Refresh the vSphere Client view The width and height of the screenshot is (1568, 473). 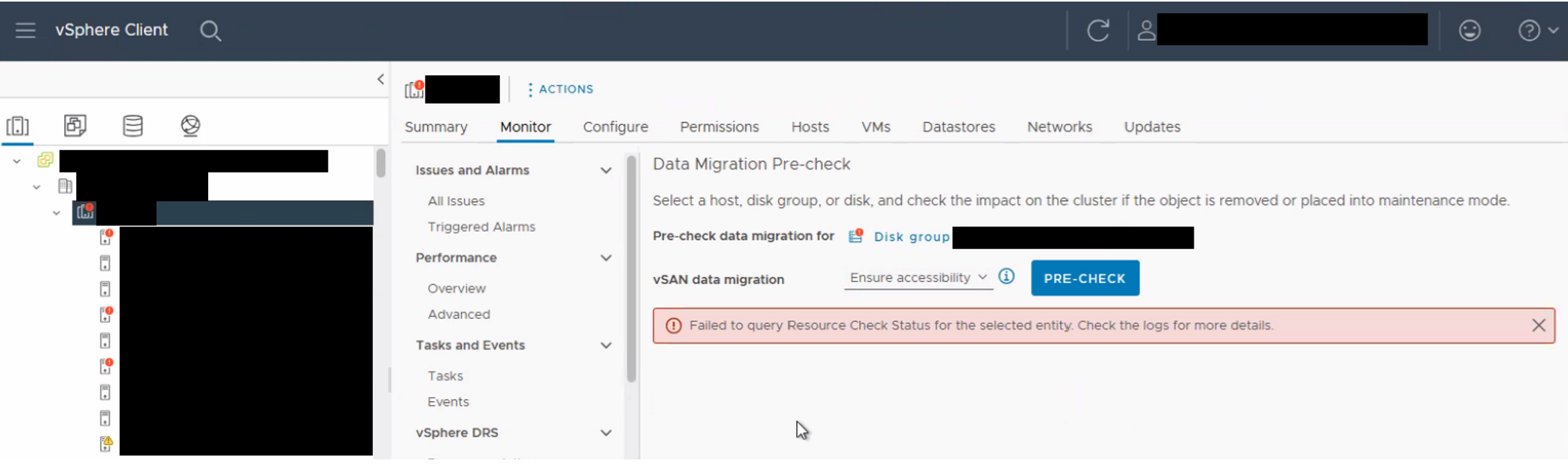pos(1097,30)
